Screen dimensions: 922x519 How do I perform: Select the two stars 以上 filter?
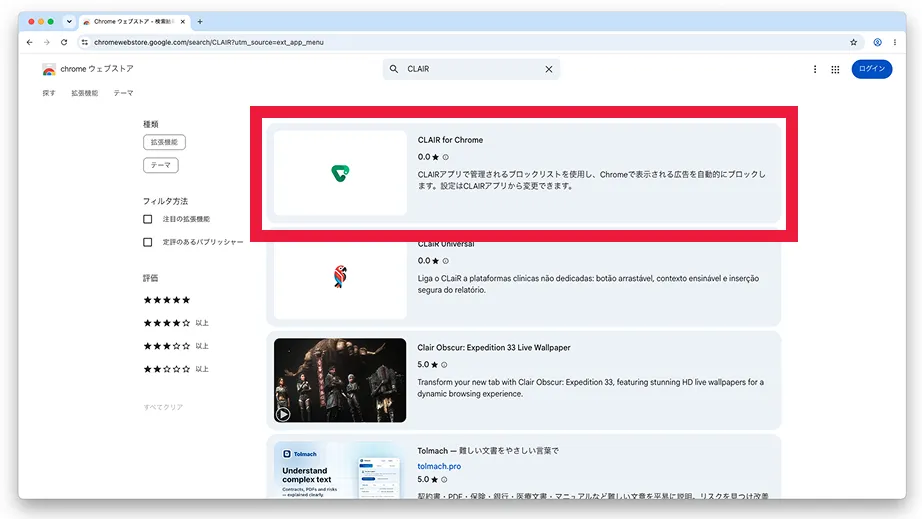pyautogui.click(x=176, y=369)
